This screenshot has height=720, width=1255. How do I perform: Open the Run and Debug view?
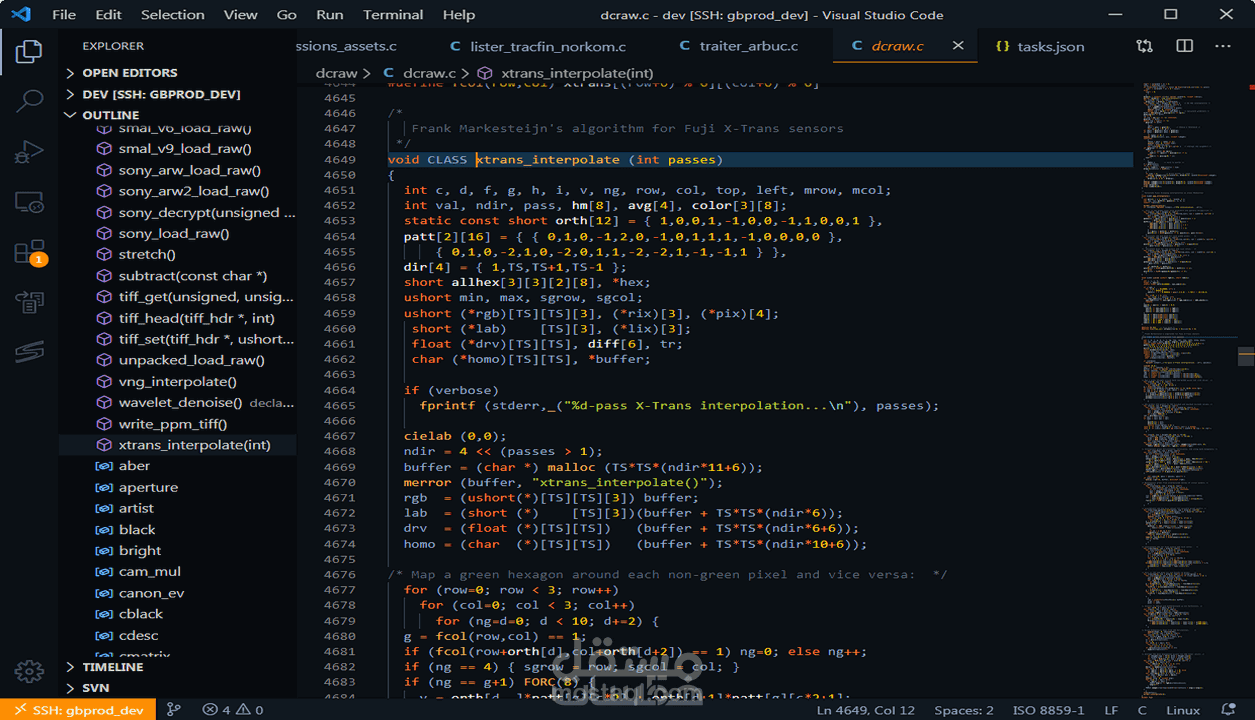(29, 152)
